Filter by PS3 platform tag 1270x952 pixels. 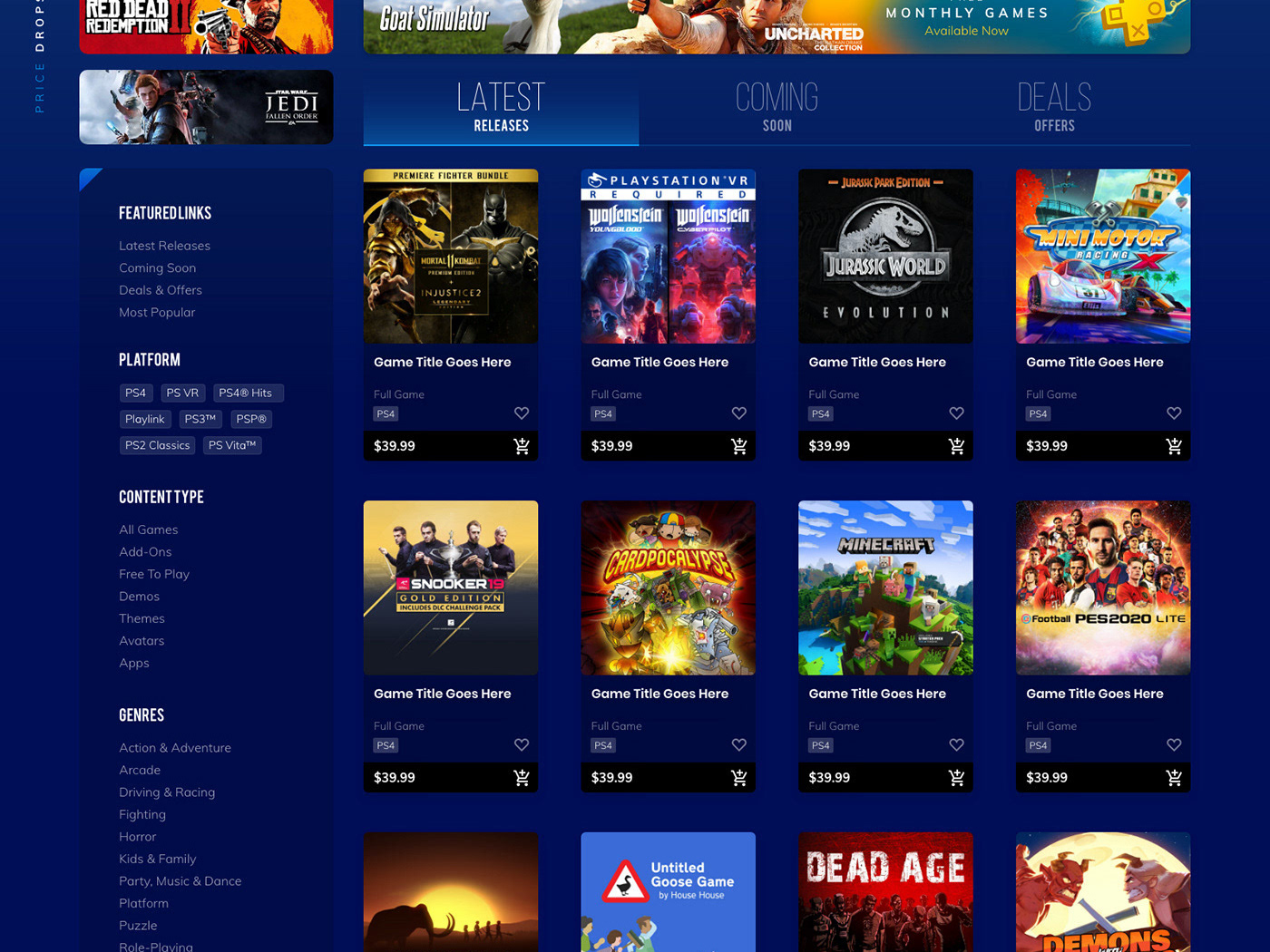click(x=200, y=419)
